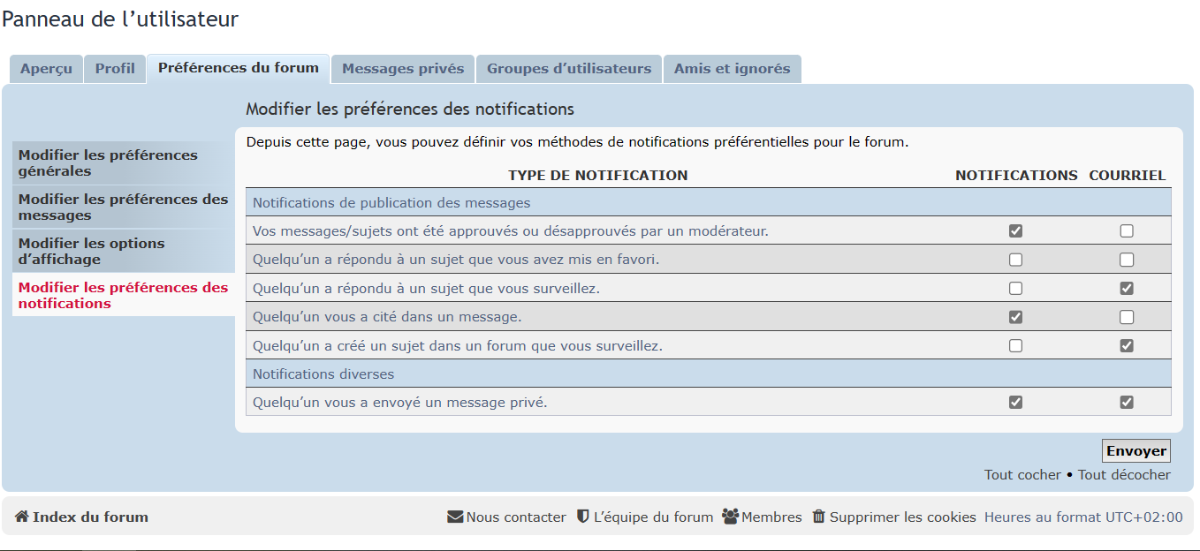This screenshot has width=1200, height=551.
Task: Enable Courriel for quoted in a message
Action: click(x=1127, y=317)
